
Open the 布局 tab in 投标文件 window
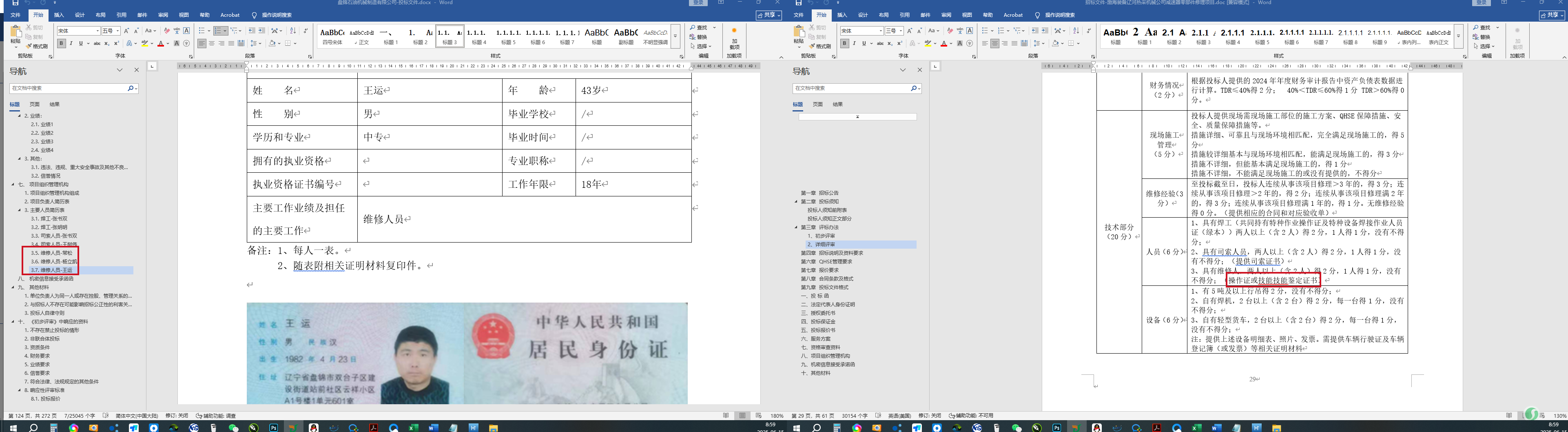coord(100,15)
